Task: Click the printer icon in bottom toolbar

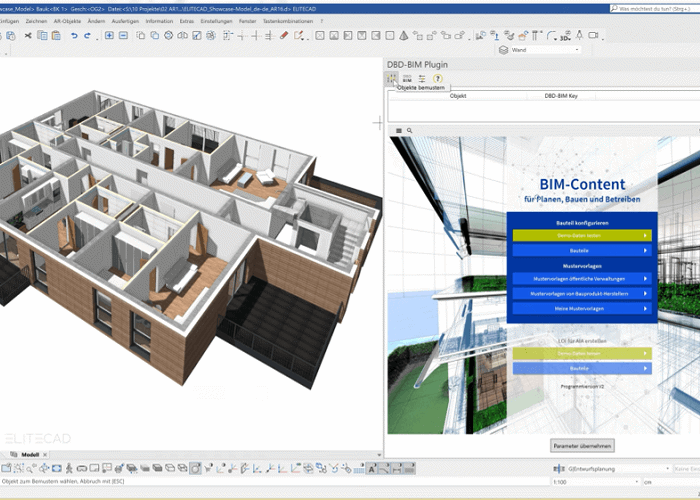Action: tap(119, 468)
